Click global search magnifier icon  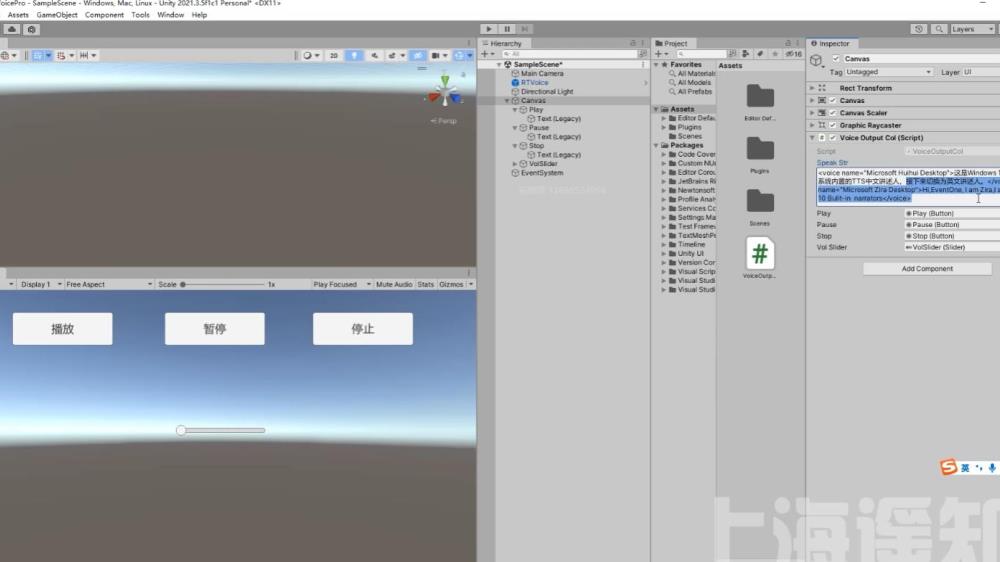pos(939,29)
